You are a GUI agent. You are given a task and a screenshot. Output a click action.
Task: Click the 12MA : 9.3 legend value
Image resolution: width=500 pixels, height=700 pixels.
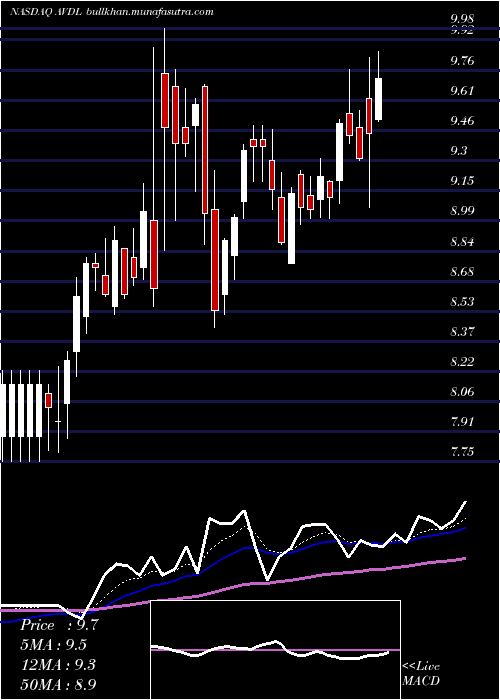coord(58,664)
